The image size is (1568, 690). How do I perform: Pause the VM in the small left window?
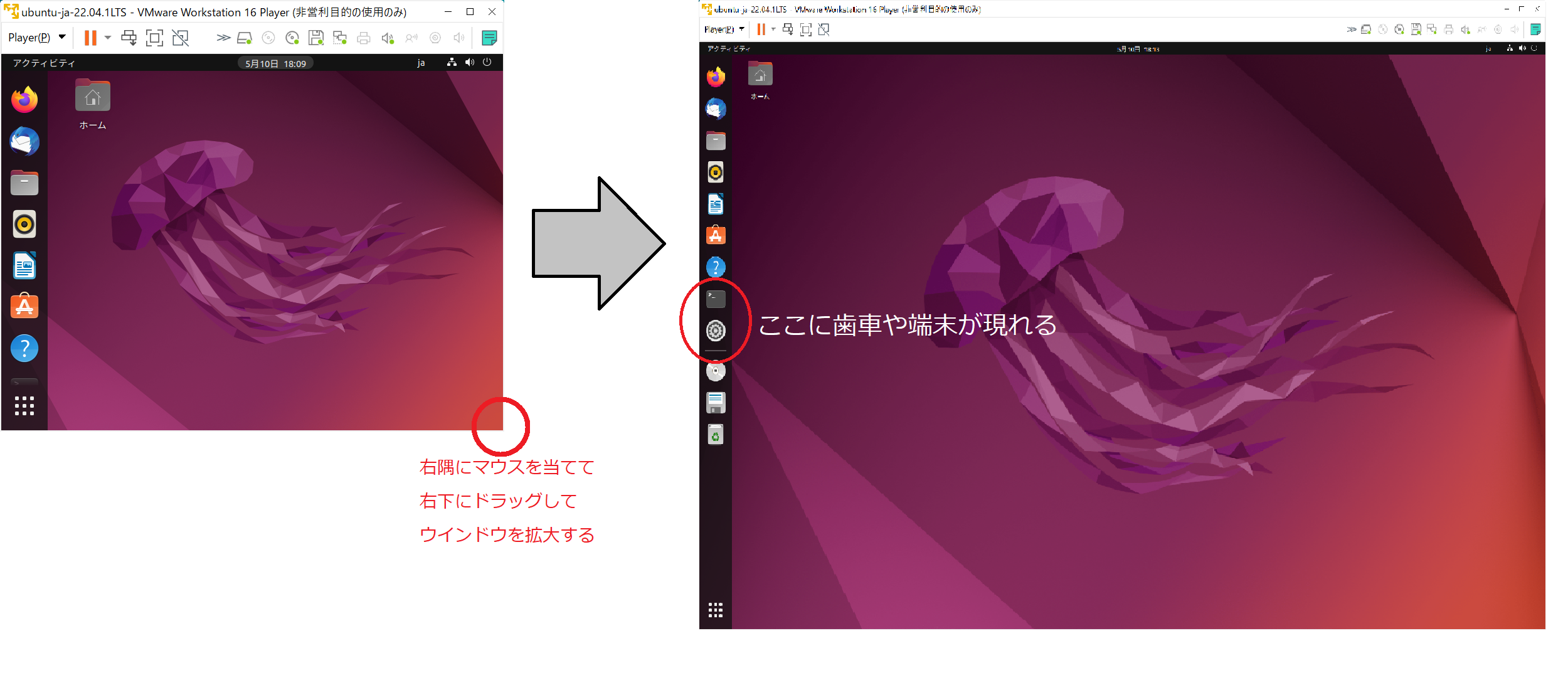(90, 38)
